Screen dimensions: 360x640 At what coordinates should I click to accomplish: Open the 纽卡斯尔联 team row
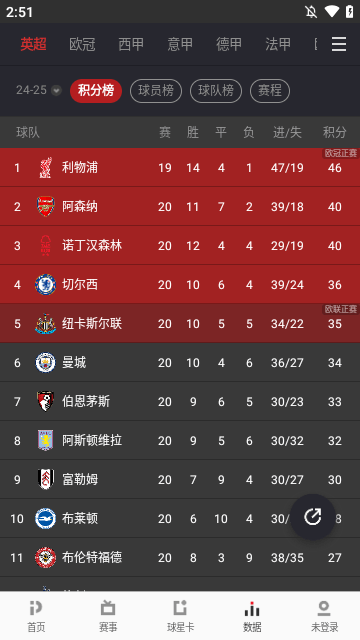click(180, 323)
